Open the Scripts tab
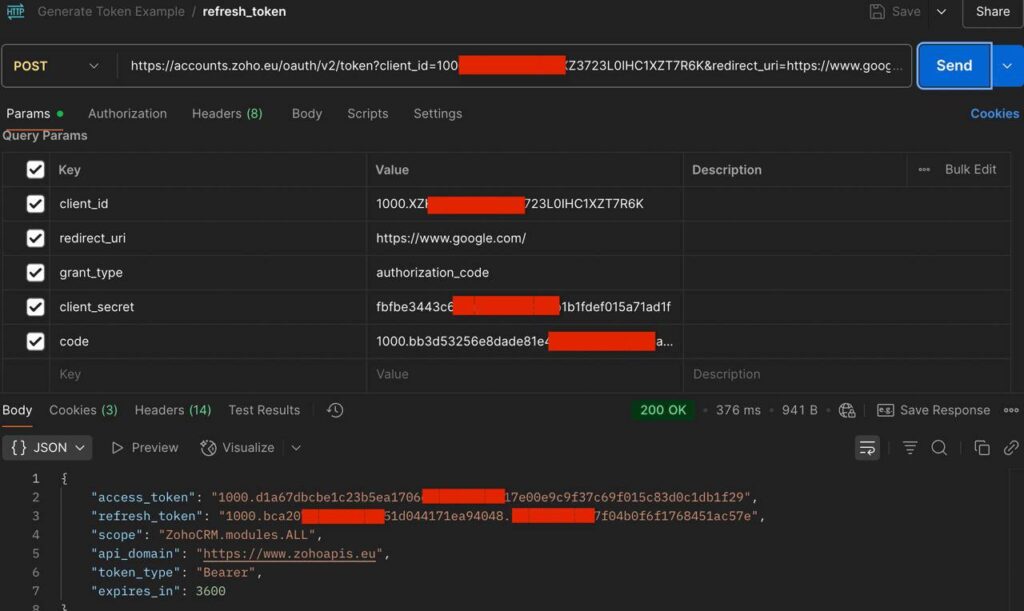The height and width of the screenshot is (611, 1024). coord(368,114)
